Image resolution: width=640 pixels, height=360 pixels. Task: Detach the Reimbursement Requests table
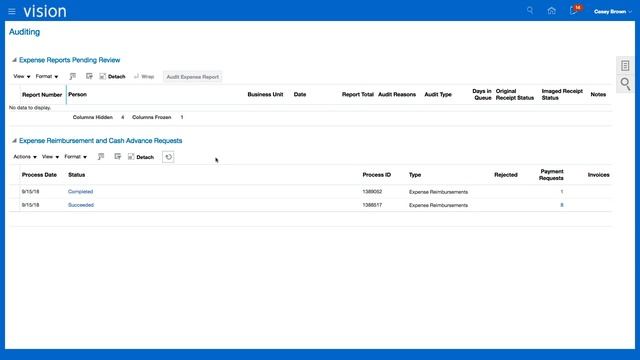tap(141, 157)
